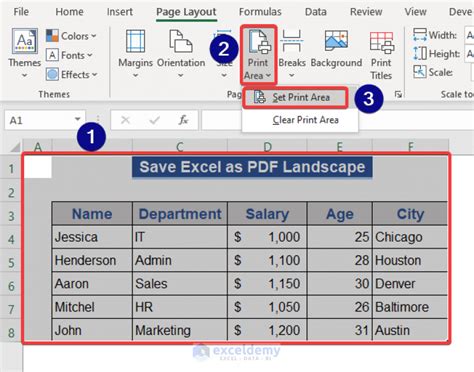The width and height of the screenshot is (474, 372).
Task: Select row 7 header
Action: pyautogui.click(x=11, y=309)
